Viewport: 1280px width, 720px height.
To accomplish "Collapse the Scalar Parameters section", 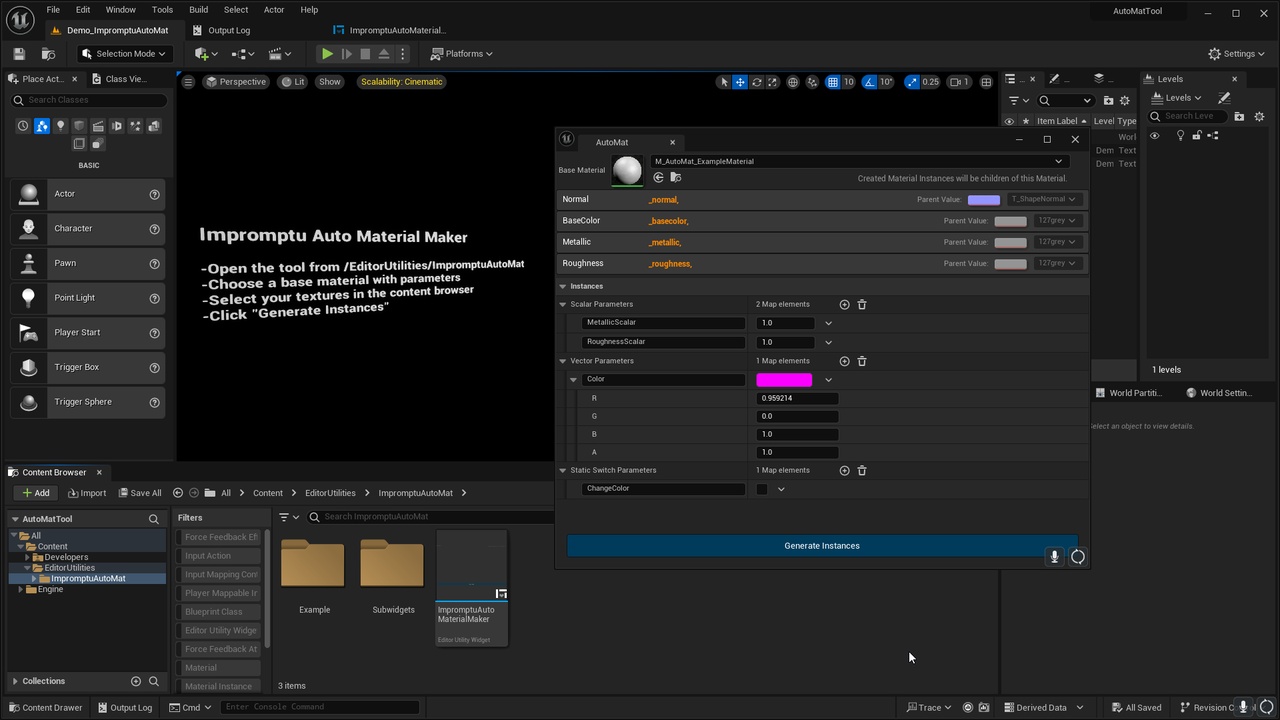I will coord(562,304).
